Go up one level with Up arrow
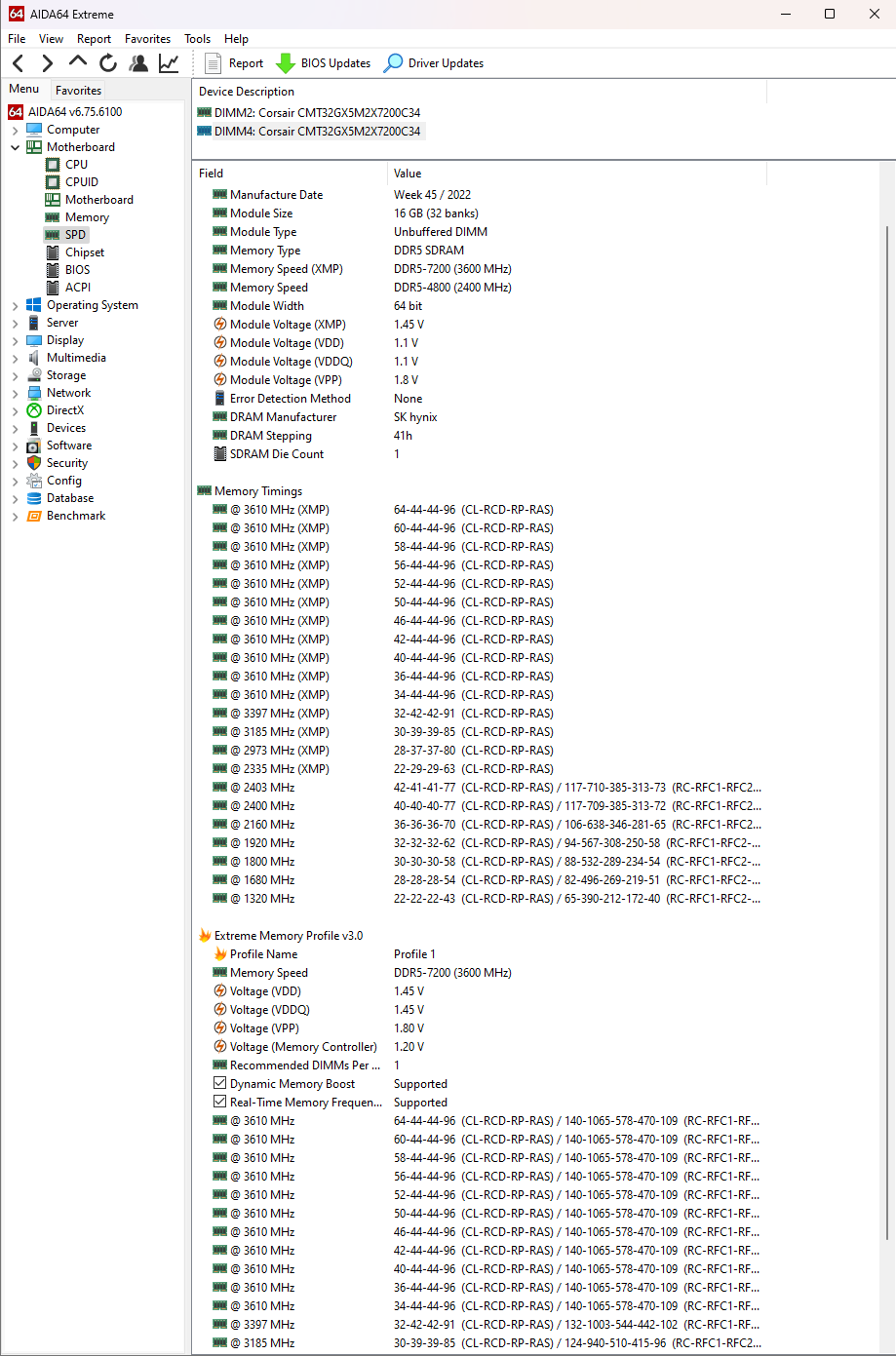 pos(78,62)
